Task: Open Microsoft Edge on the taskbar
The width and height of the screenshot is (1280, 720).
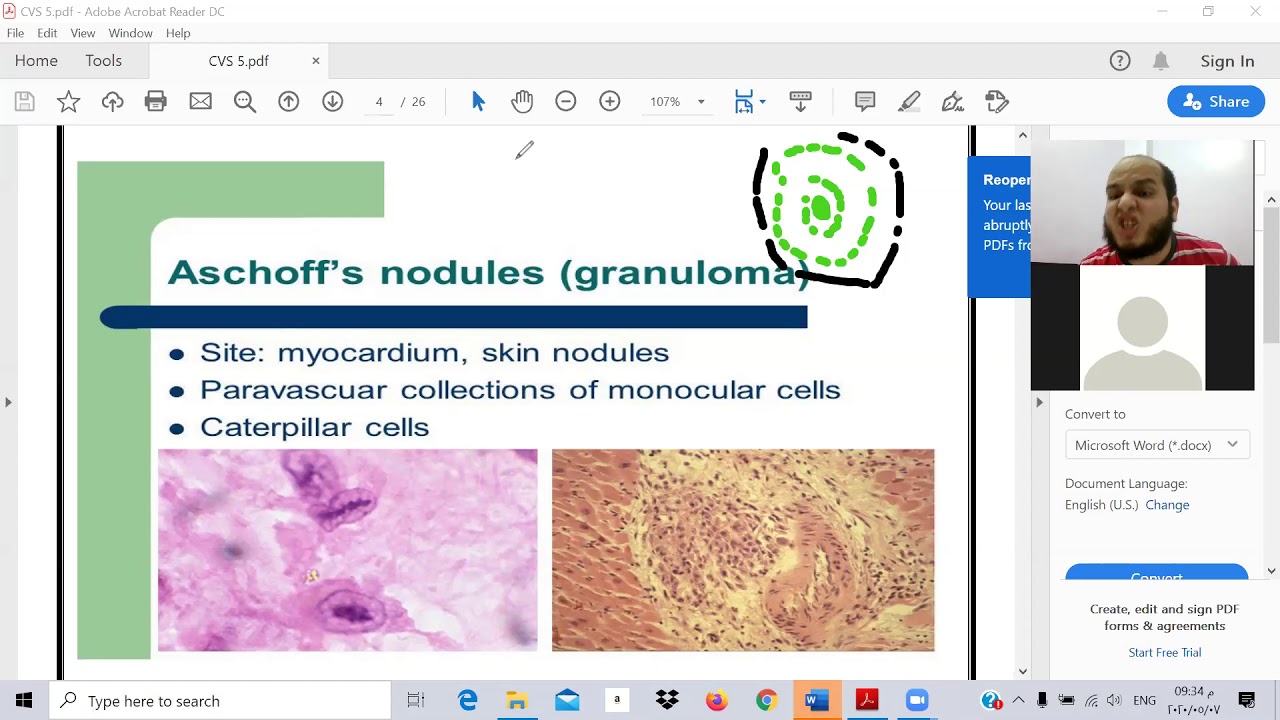Action: pyautogui.click(x=467, y=700)
